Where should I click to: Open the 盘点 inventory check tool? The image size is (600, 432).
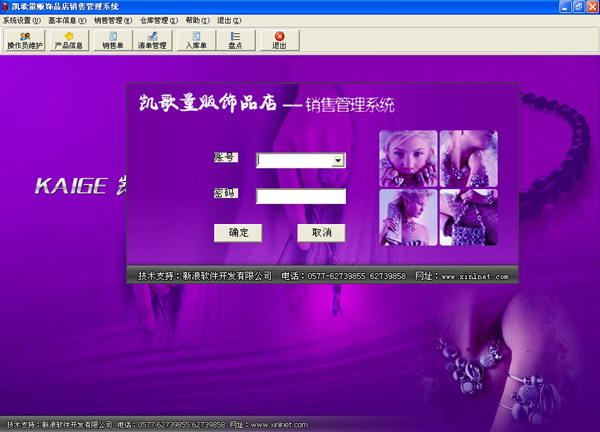[235, 41]
